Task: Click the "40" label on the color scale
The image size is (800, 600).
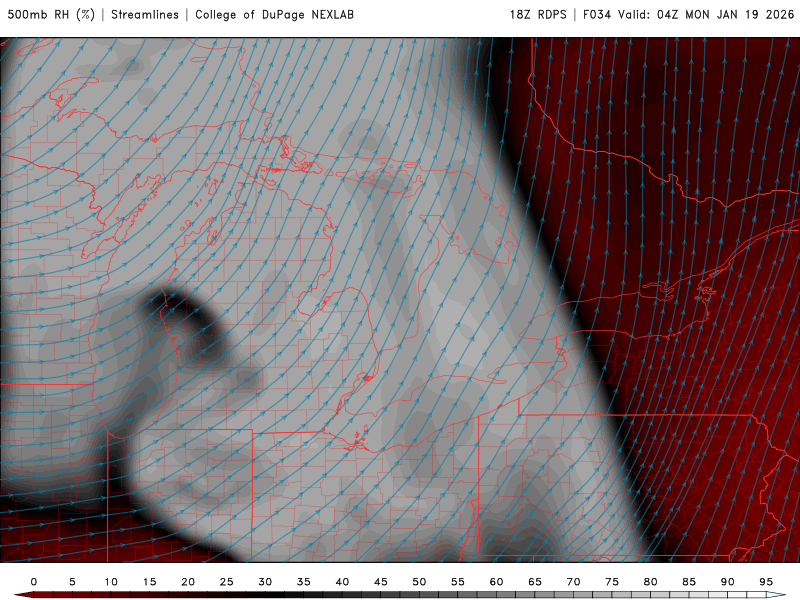Action: click(342, 582)
